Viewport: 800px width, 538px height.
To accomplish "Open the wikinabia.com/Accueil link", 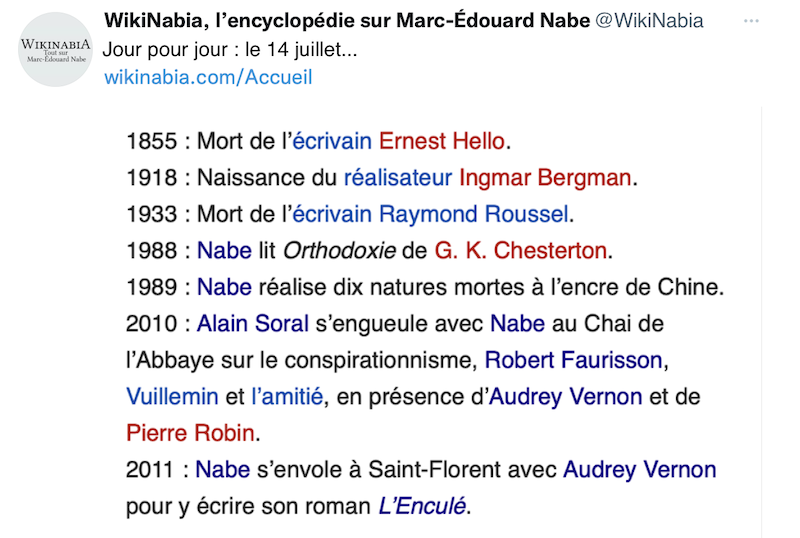I will (208, 77).
